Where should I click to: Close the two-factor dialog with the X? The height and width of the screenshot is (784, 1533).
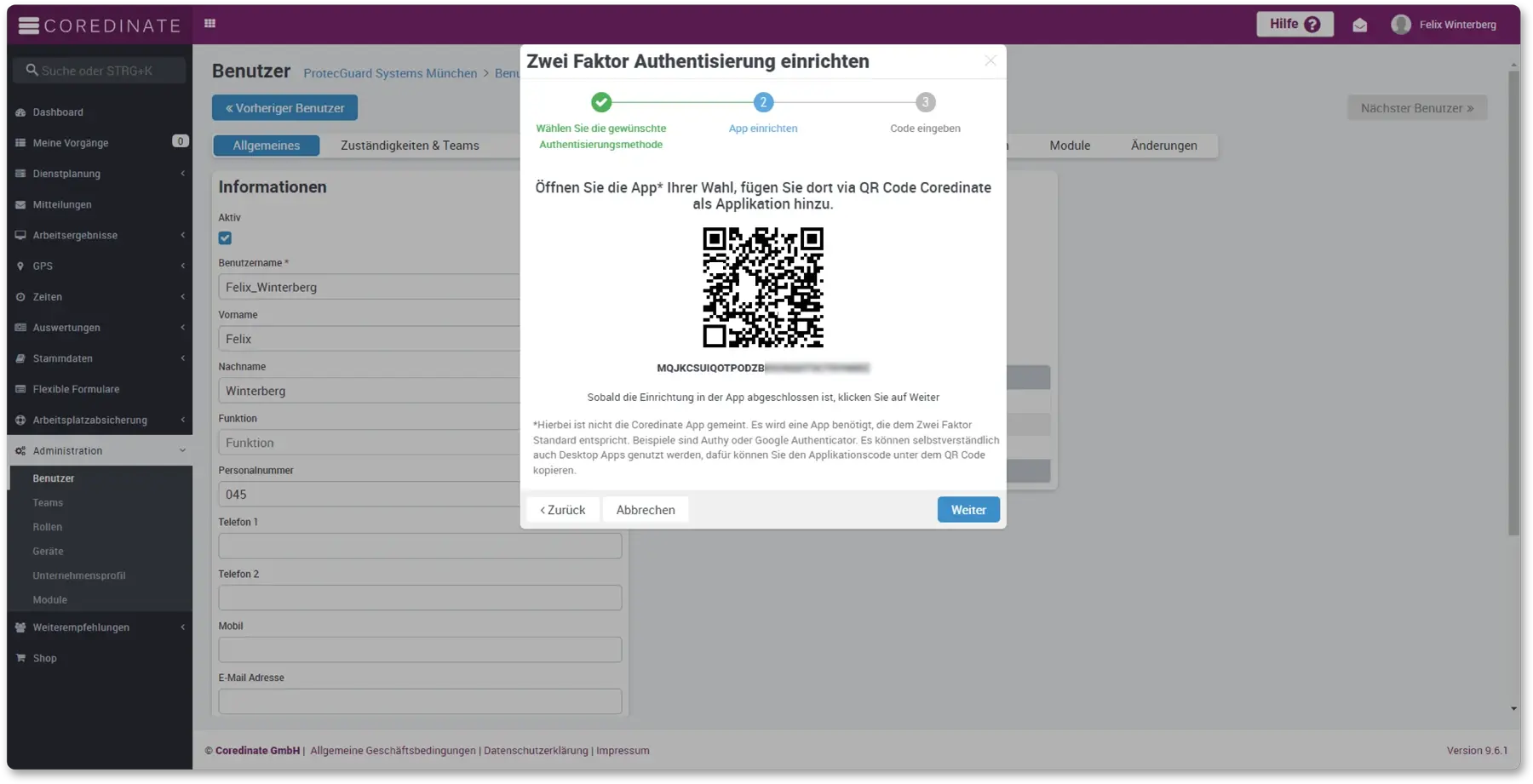[990, 60]
